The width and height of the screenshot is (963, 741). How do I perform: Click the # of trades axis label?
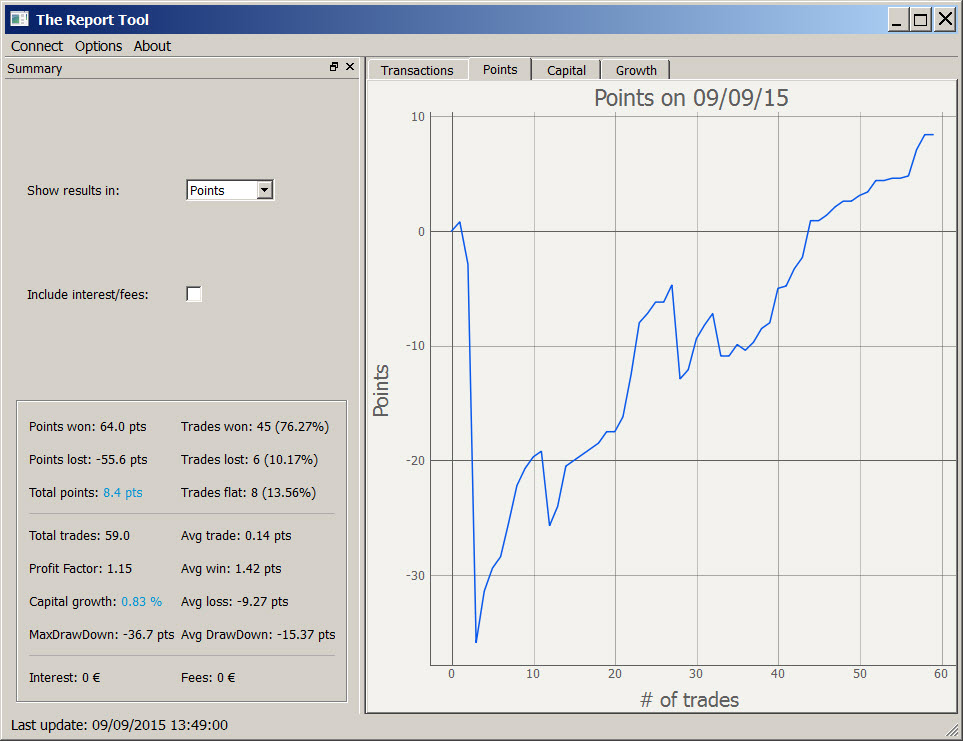point(689,700)
